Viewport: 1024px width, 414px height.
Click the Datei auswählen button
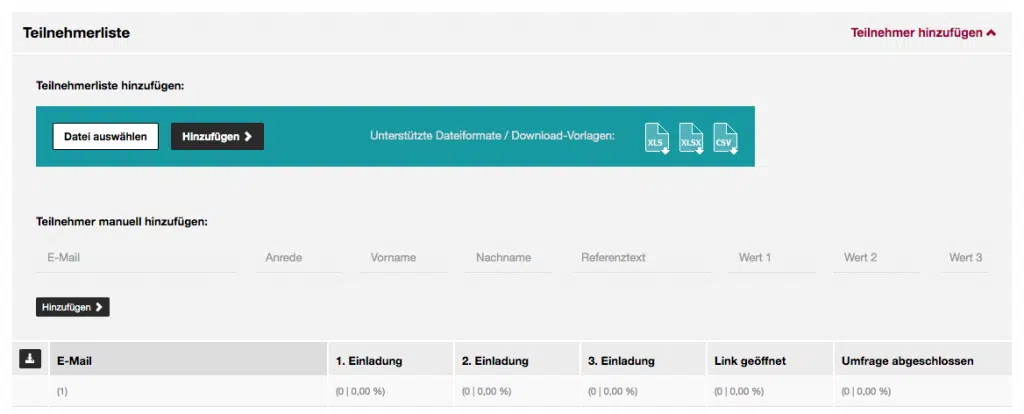(106, 136)
